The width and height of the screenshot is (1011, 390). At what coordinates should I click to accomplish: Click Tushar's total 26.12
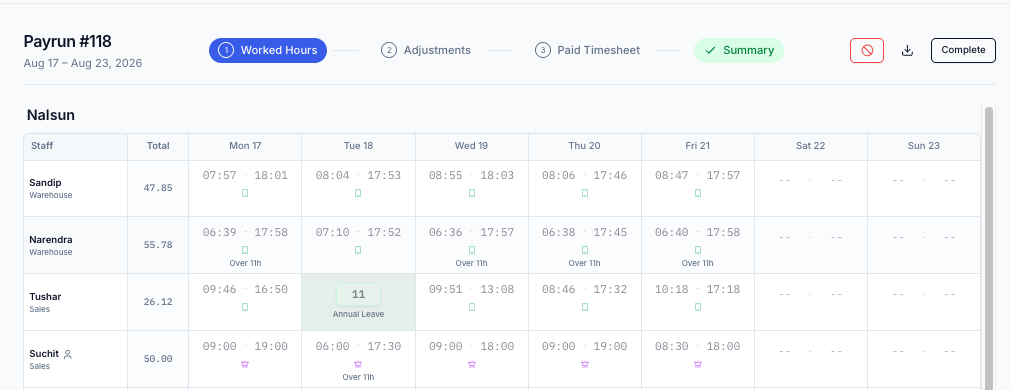pos(158,302)
